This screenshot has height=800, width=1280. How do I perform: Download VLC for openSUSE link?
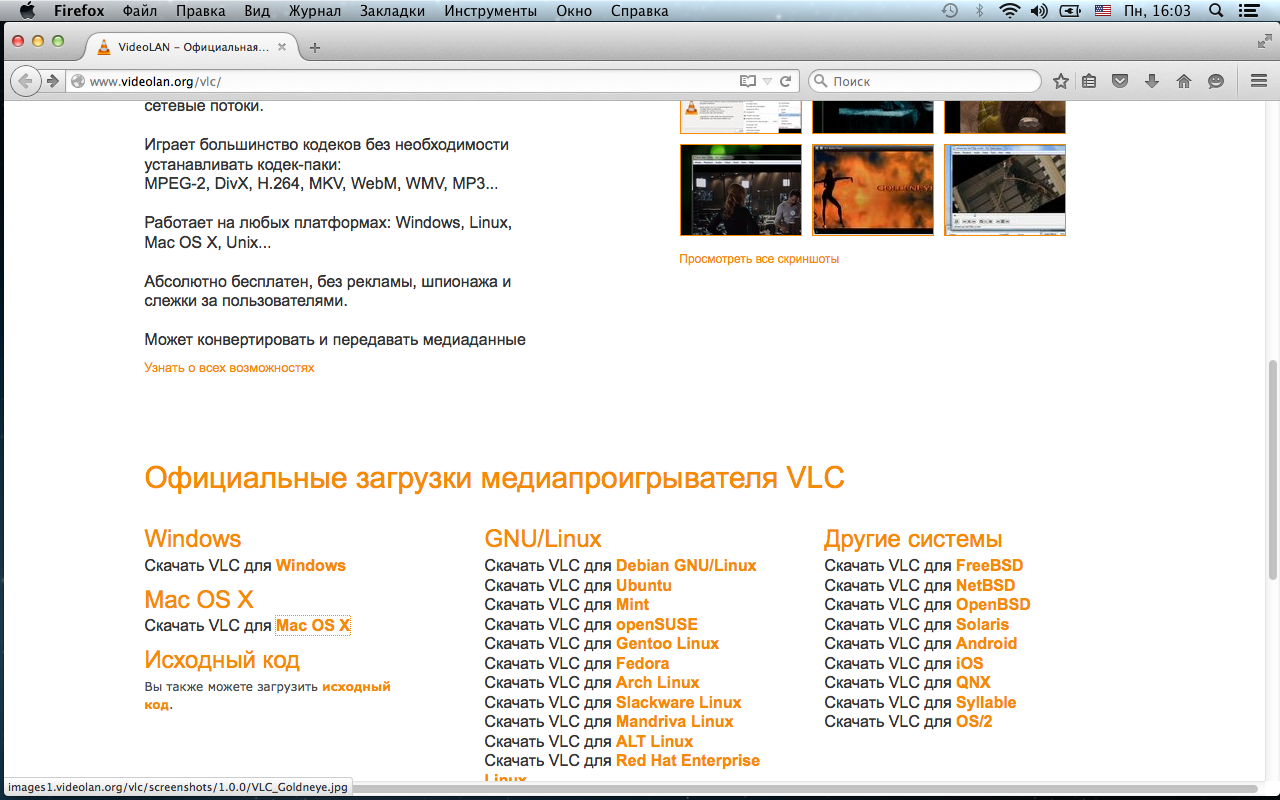657,625
